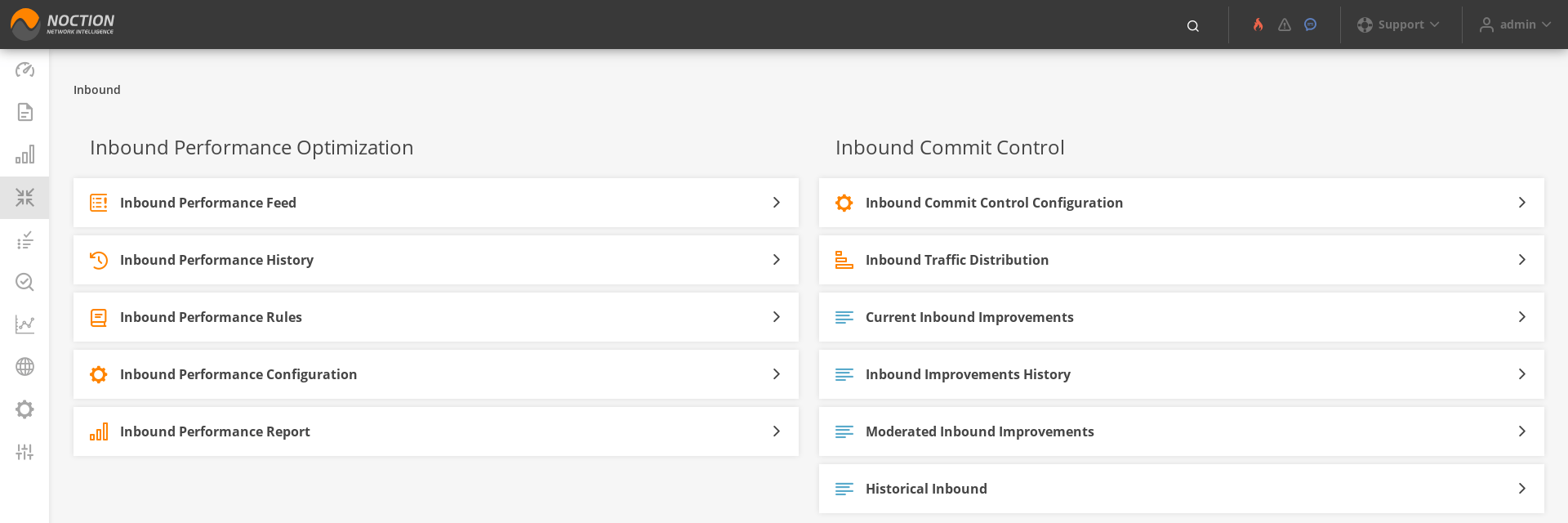Click the flame alert icon in header
The height and width of the screenshot is (523, 1568).
pos(1258,25)
